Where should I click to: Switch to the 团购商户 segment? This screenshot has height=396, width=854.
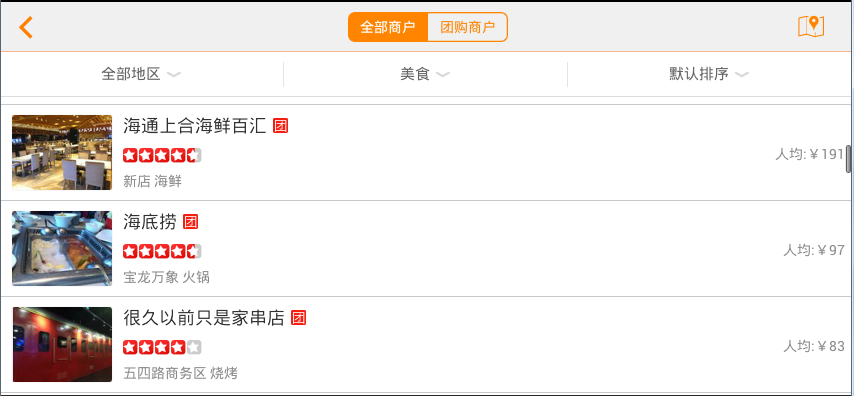coord(468,27)
